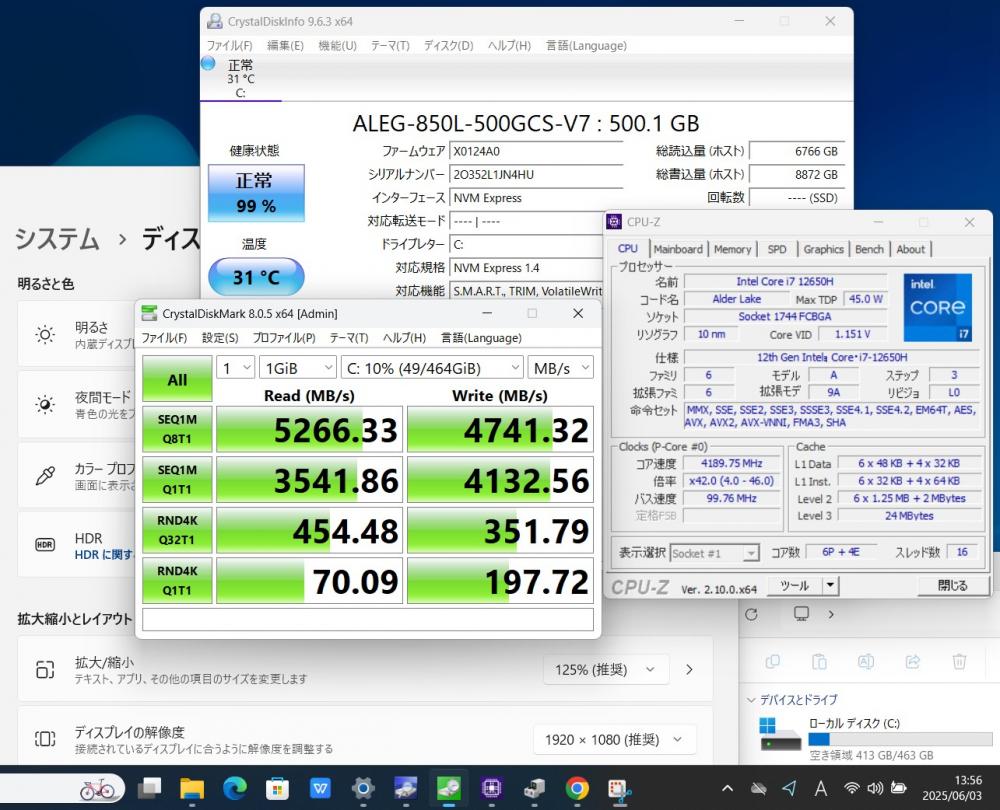Click the 正常 99% health status button

(x=256, y=193)
